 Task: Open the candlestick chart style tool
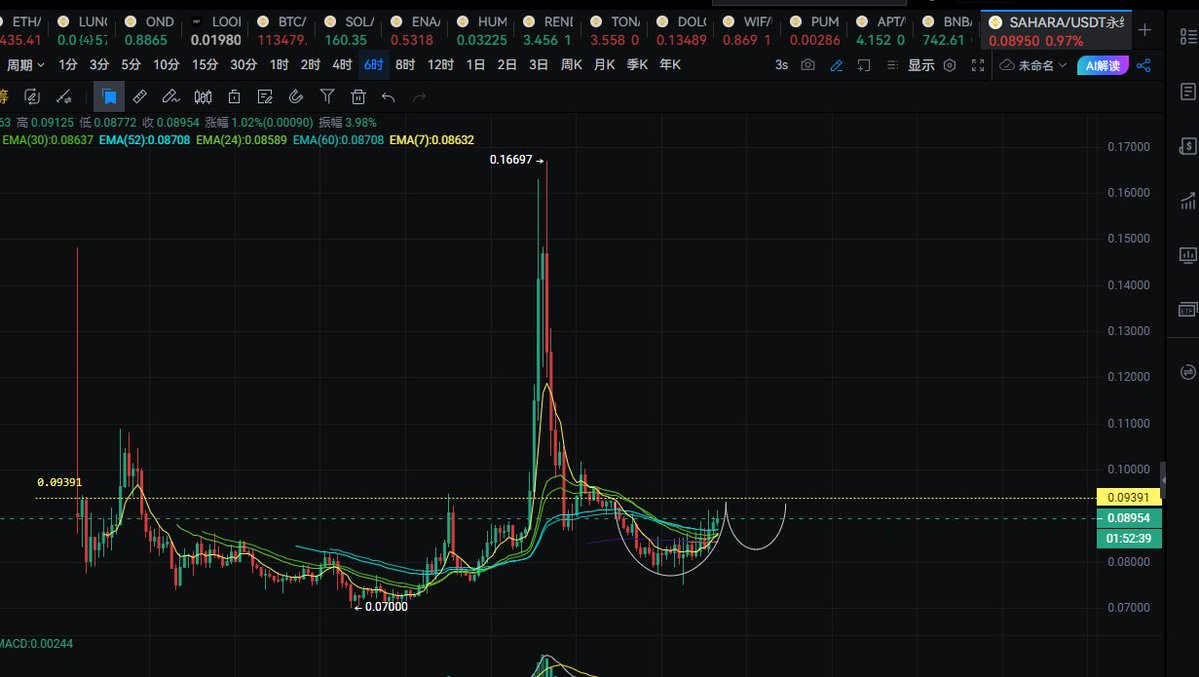(203, 96)
